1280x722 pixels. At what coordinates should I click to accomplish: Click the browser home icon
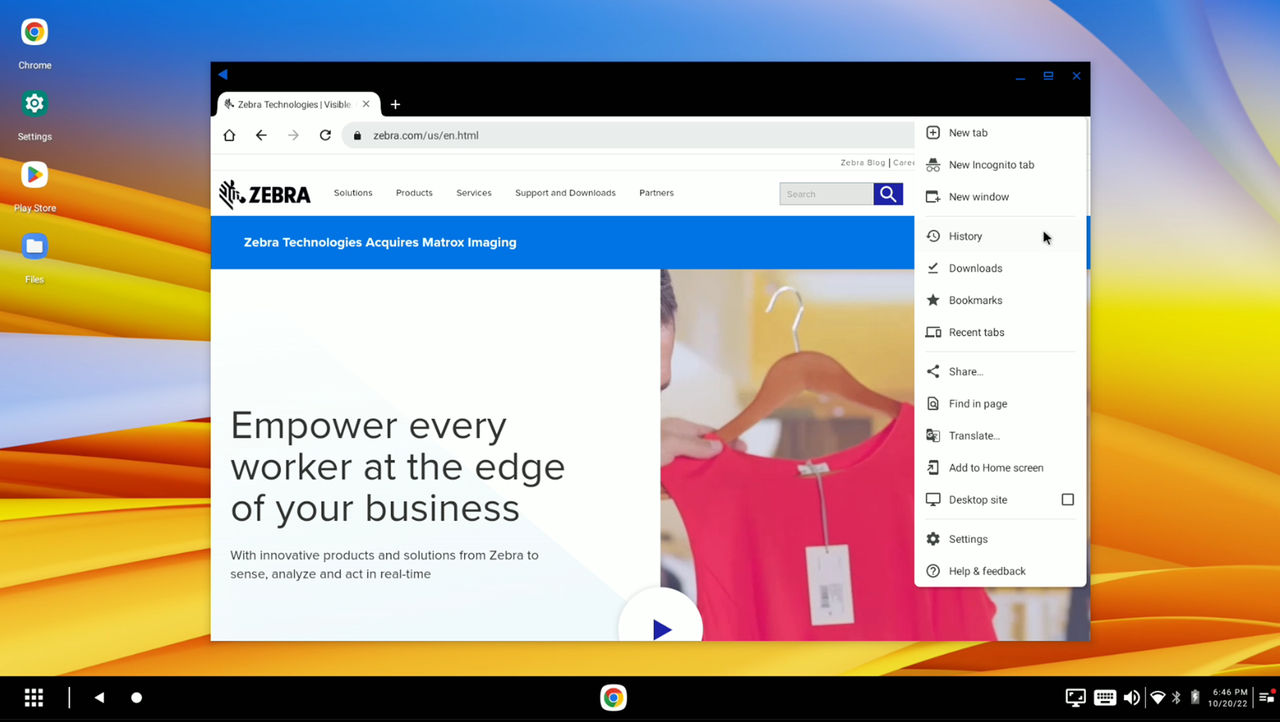tap(229, 135)
